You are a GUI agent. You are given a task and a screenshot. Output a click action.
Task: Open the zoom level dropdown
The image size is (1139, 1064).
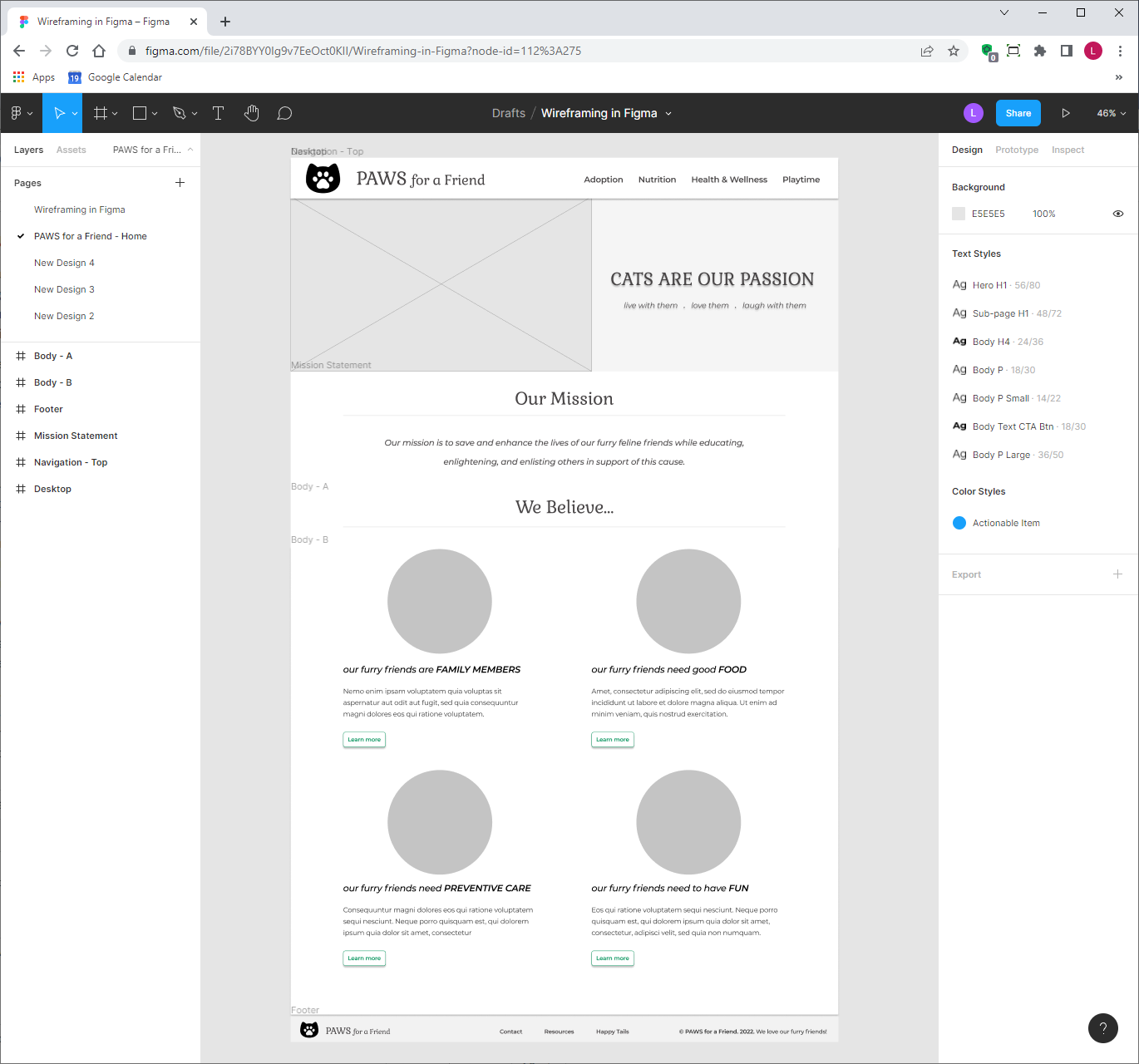pos(1109,112)
